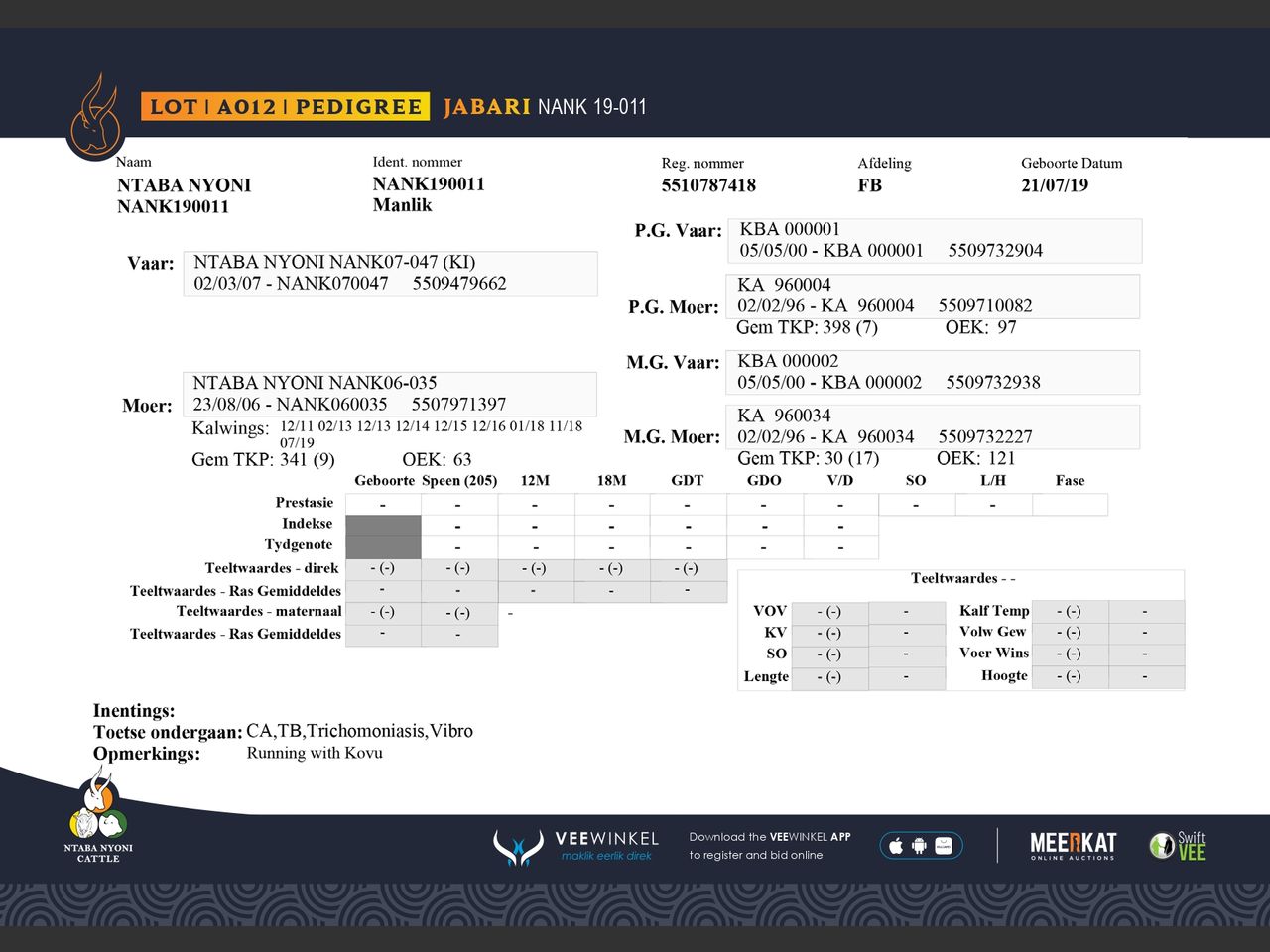The image size is (1270, 952).
Task: Click the 'Inentings:' label
Action: (134, 711)
